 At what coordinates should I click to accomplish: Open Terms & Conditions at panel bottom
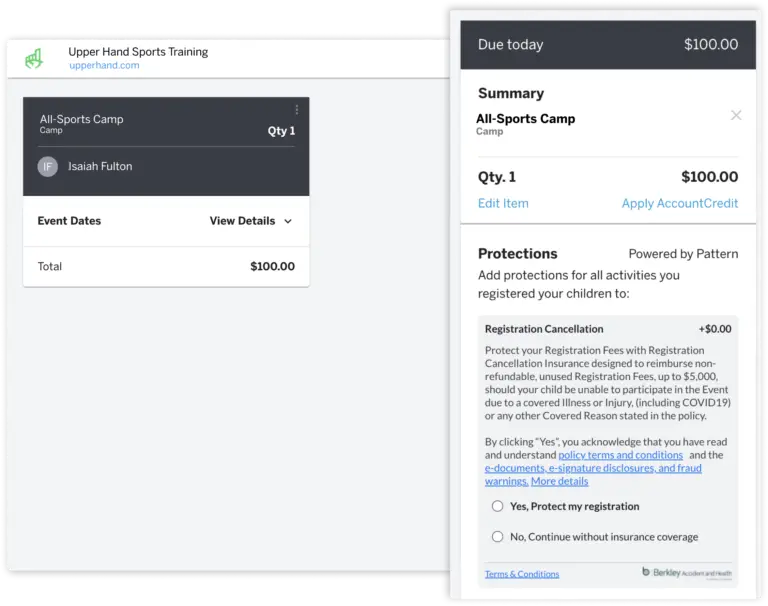(x=522, y=574)
